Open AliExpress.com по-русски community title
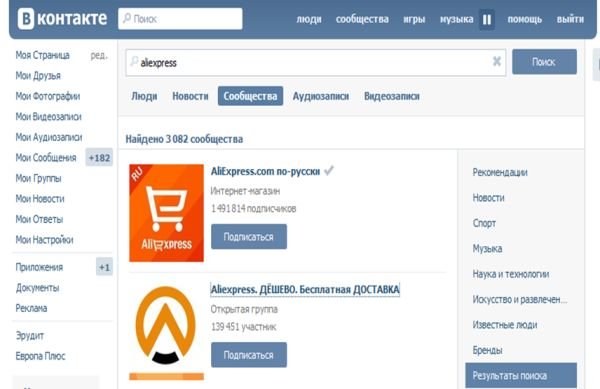600x389 pixels. [265, 171]
